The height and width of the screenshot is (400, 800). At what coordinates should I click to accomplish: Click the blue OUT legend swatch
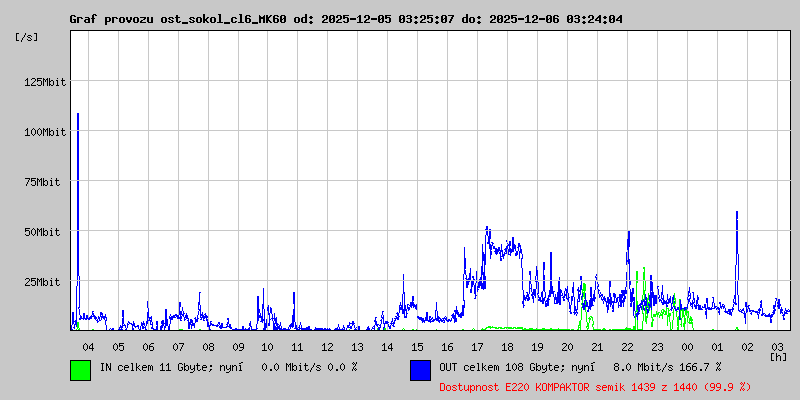click(420, 369)
